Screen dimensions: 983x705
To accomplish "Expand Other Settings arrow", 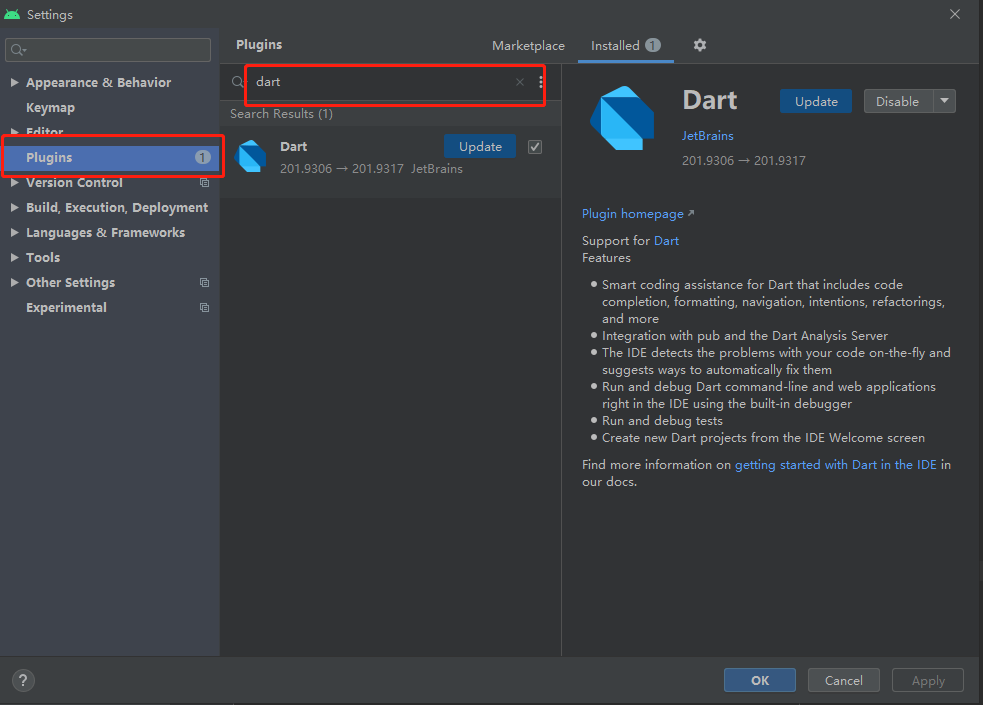I will 14,283.
